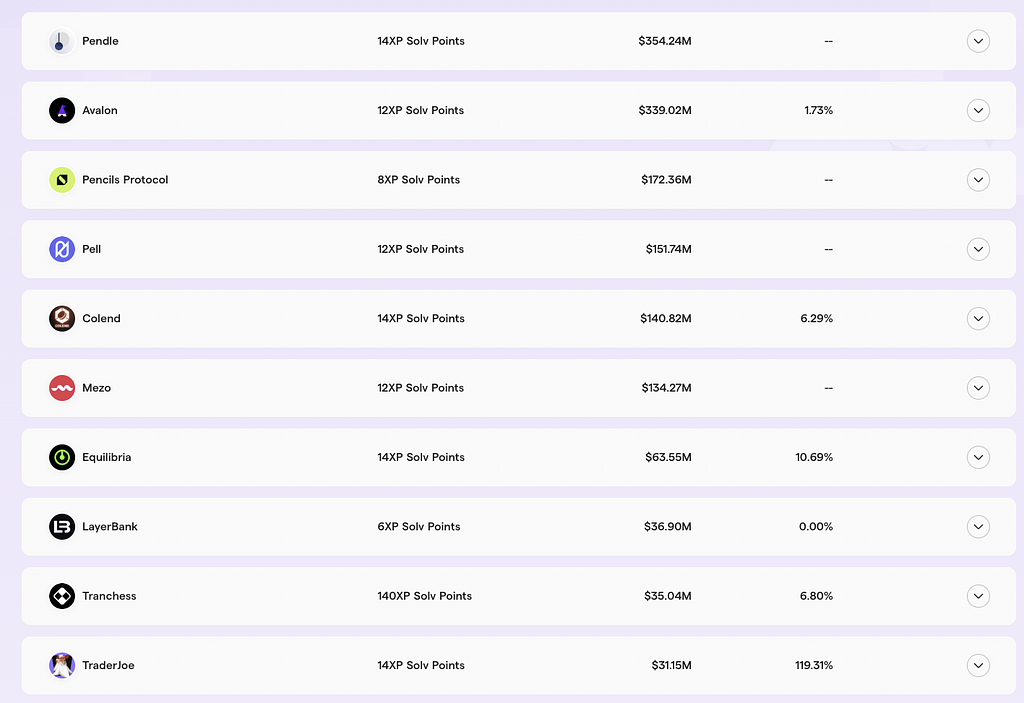Image resolution: width=1024 pixels, height=703 pixels.
Task: Open the Mezo row dropdown arrow
Action: click(x=978, y=388)
